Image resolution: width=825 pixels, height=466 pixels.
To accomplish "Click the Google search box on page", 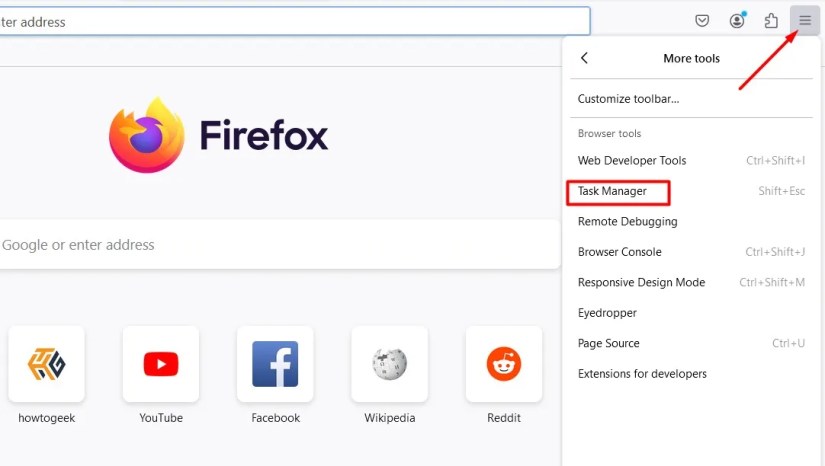I will 280,245.
